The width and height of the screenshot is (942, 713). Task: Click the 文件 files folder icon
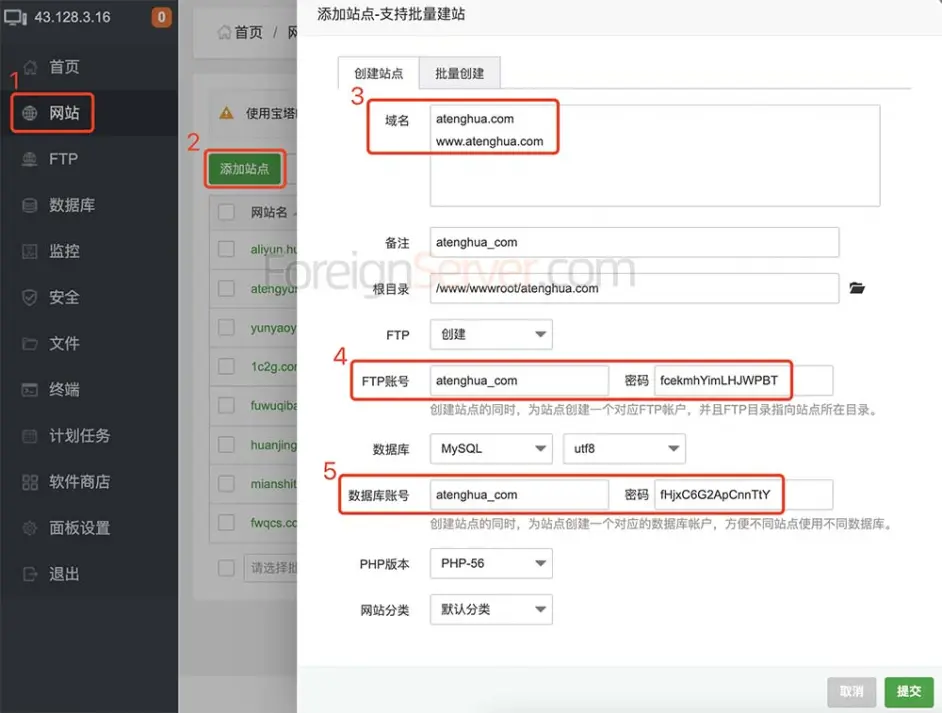click(30, 343)
